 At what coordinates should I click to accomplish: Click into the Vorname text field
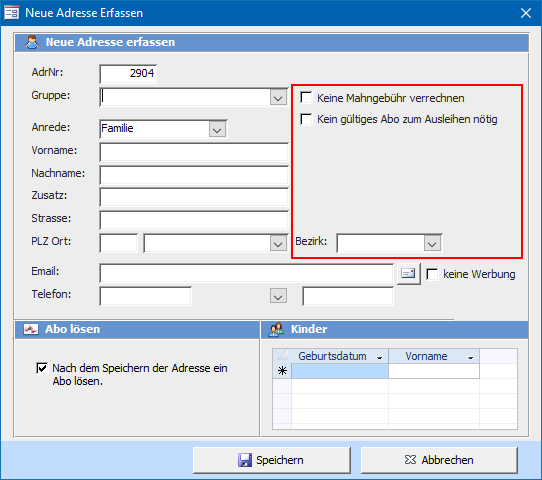click(x=194, y=152)
